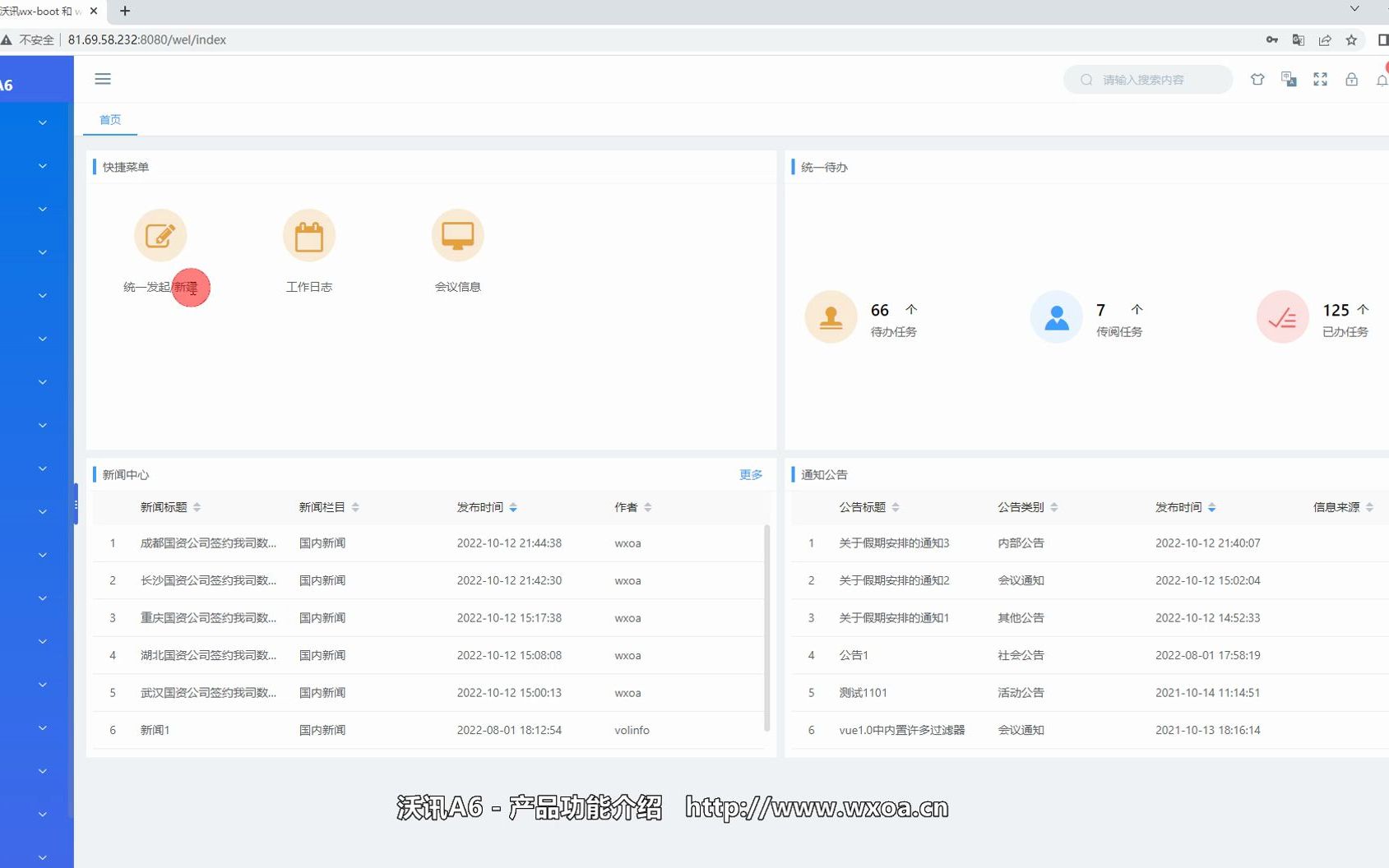Expand the fourth sidebar menu chevron
The width and height of the screenshot is (1389, 868).
pos(43,252)
